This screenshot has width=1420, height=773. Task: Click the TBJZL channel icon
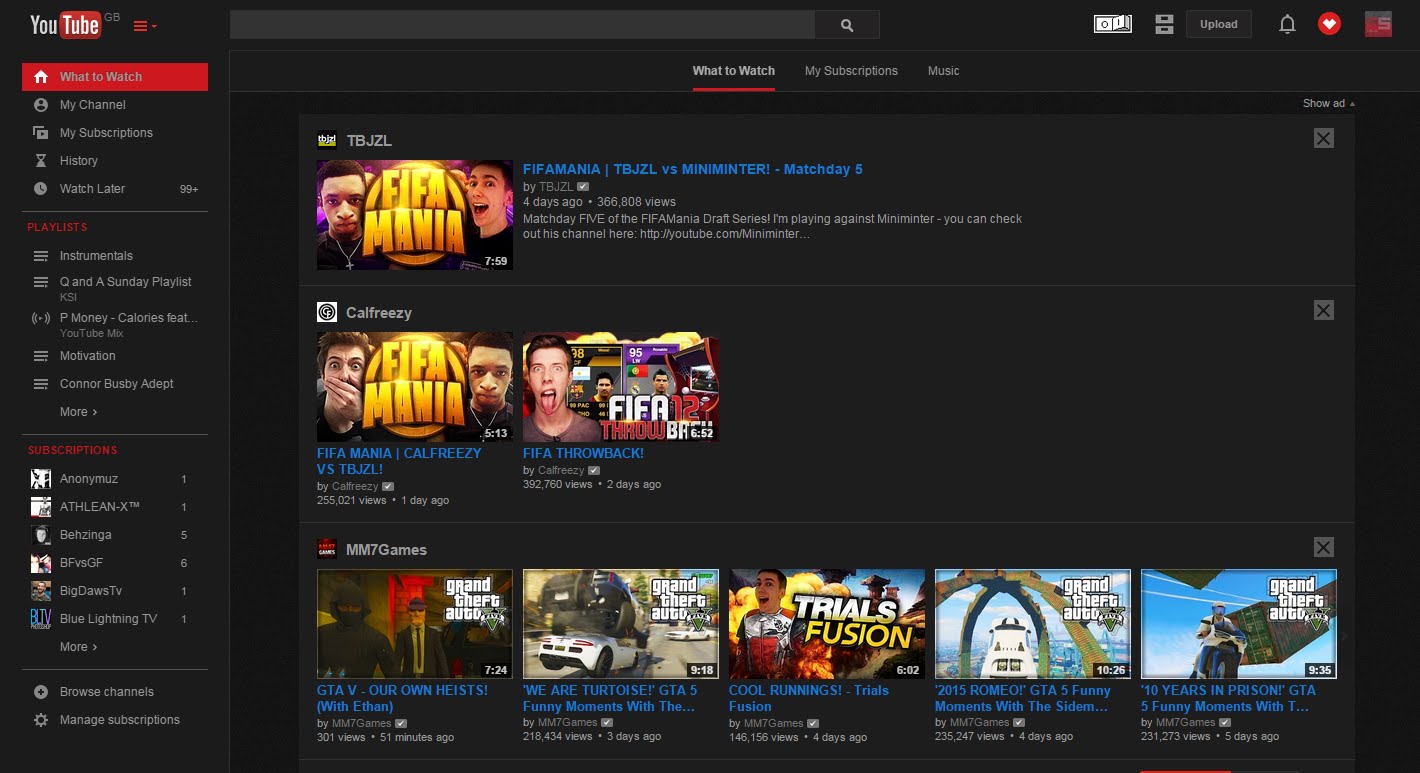[x=327, y=140]
